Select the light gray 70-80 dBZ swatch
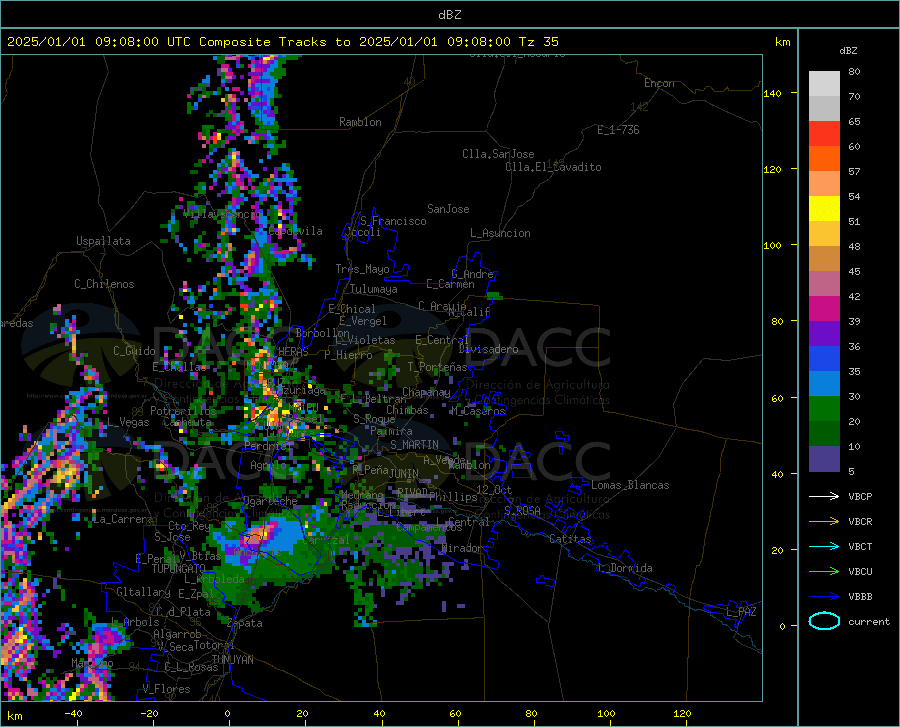Screen dimensions: 900x727 [x=824, y=84]
